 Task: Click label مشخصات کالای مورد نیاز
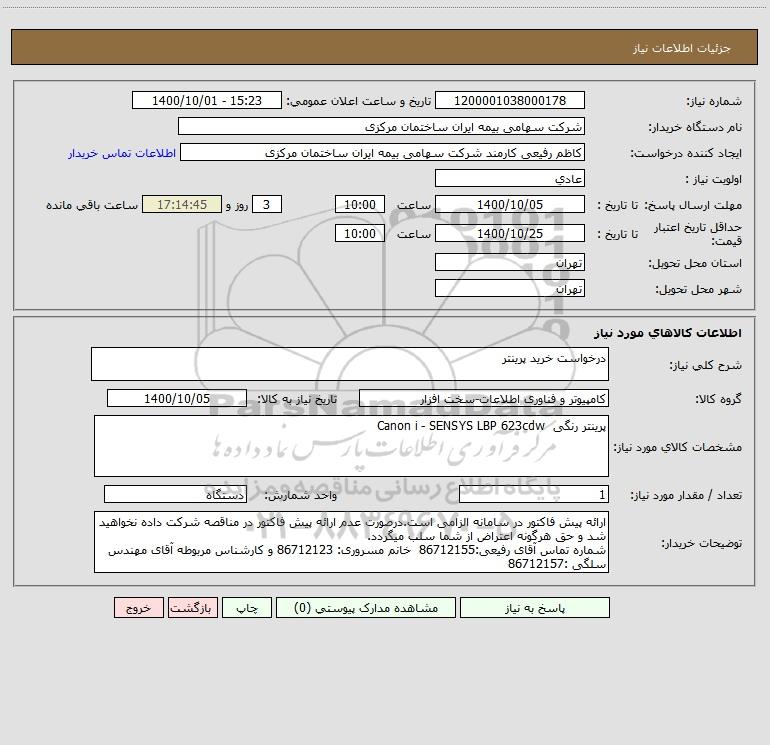(678, 447)
